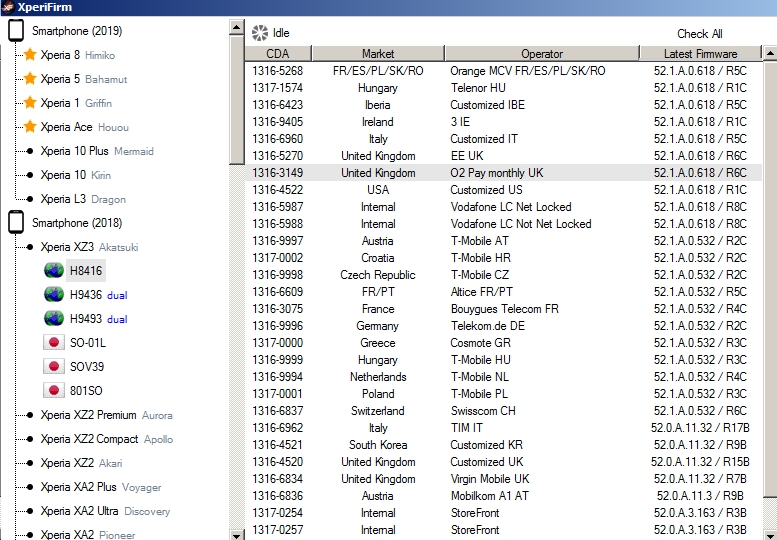Image resolution: width=777 pixels, height=540 pixels.
Task: Click the globe icon next to H9493
Action: pyautogui.click(x=54, y=318)
